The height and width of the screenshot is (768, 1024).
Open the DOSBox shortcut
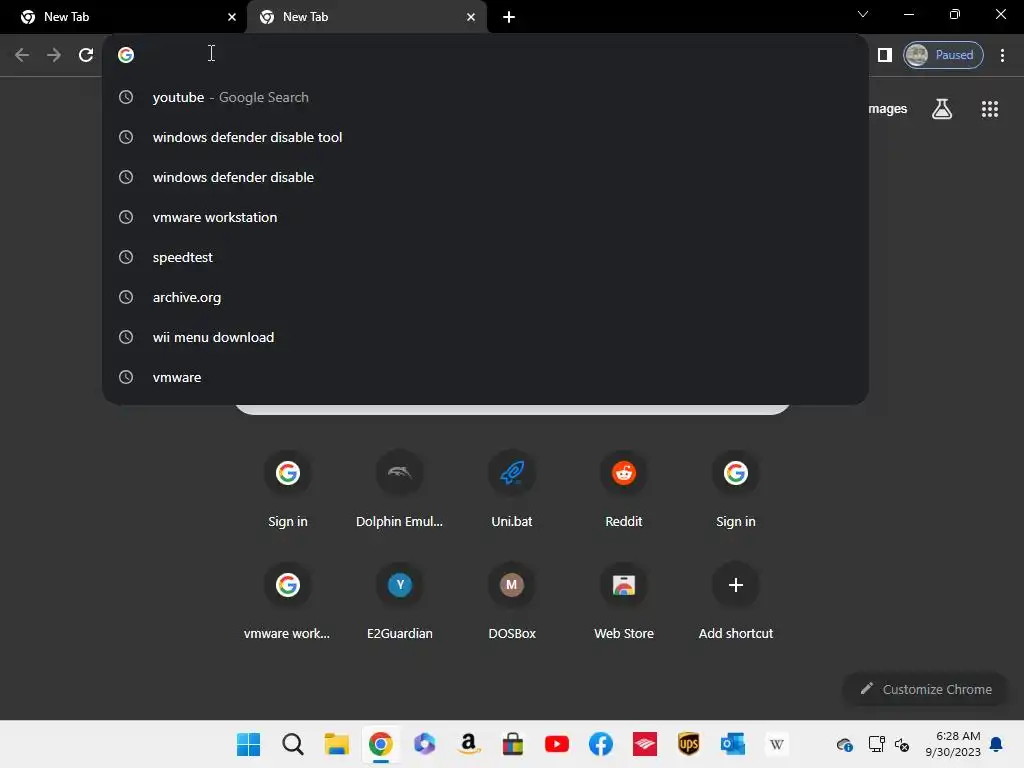coord(511,601)
